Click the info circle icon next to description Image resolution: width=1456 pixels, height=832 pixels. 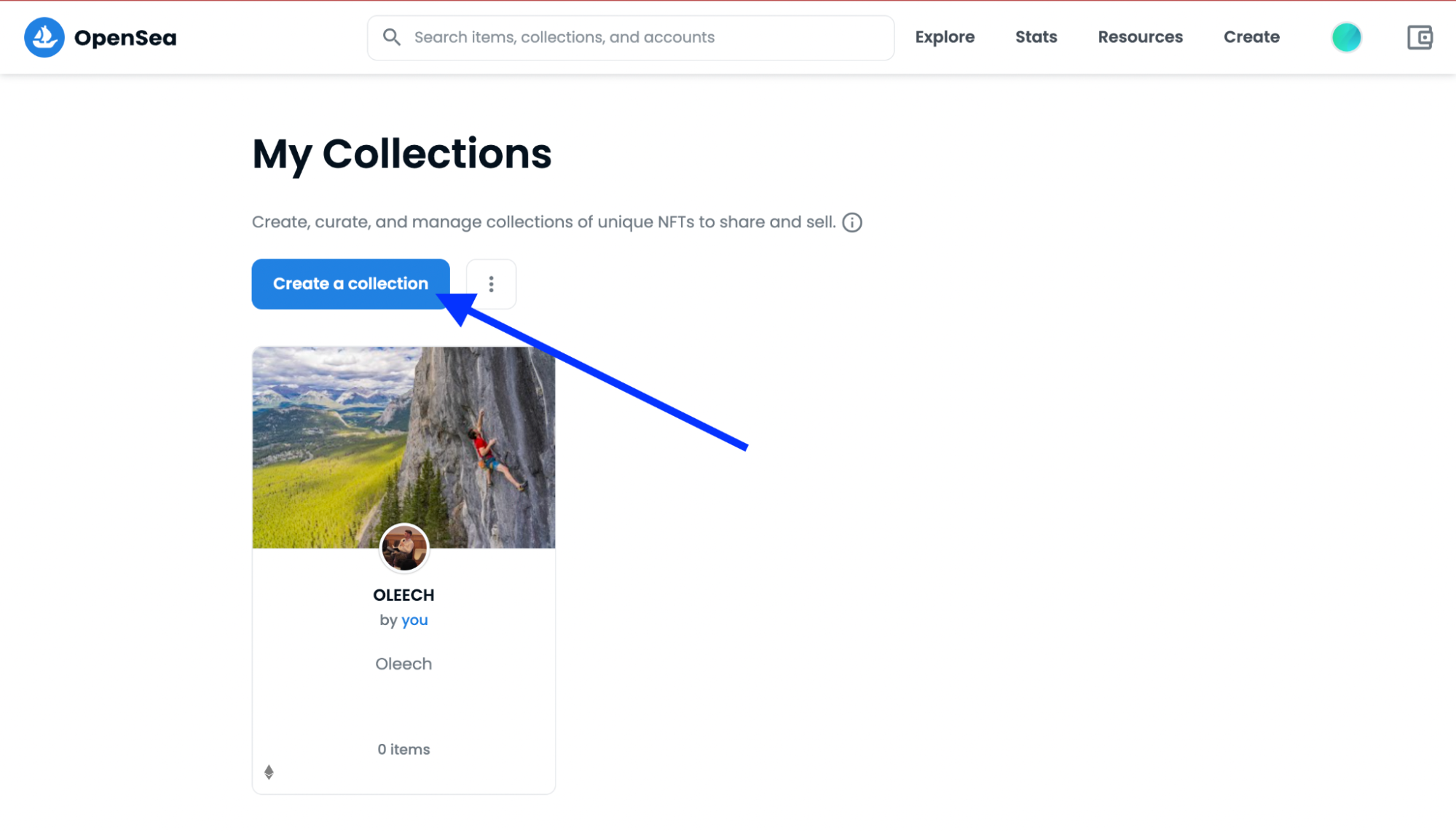coord(852,222)
